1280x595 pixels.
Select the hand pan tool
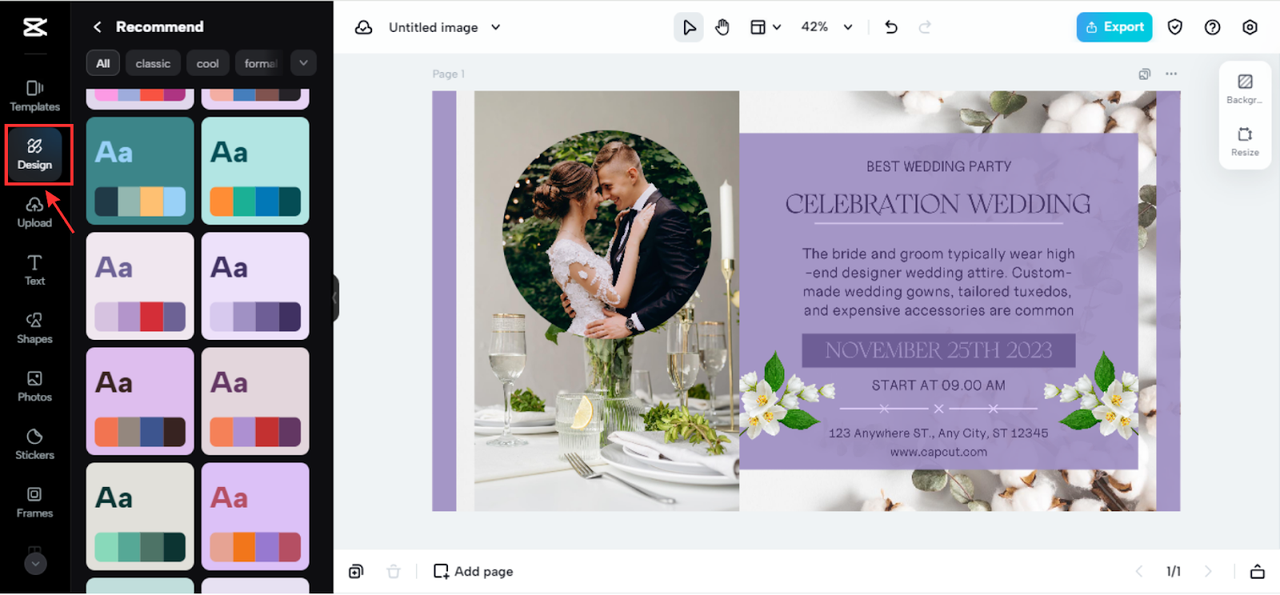[x=723, y=27]
